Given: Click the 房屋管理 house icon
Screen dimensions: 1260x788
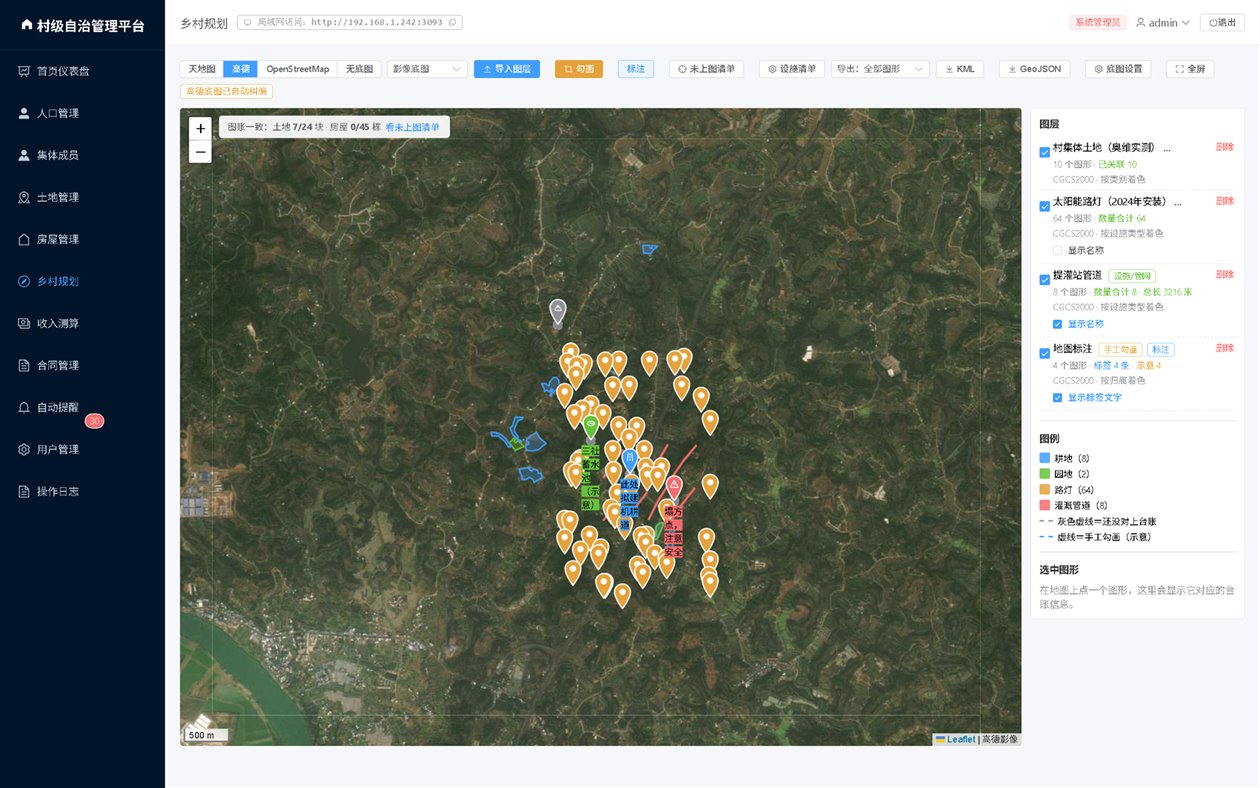Looking at the screenshot, I should pos(24,239).
